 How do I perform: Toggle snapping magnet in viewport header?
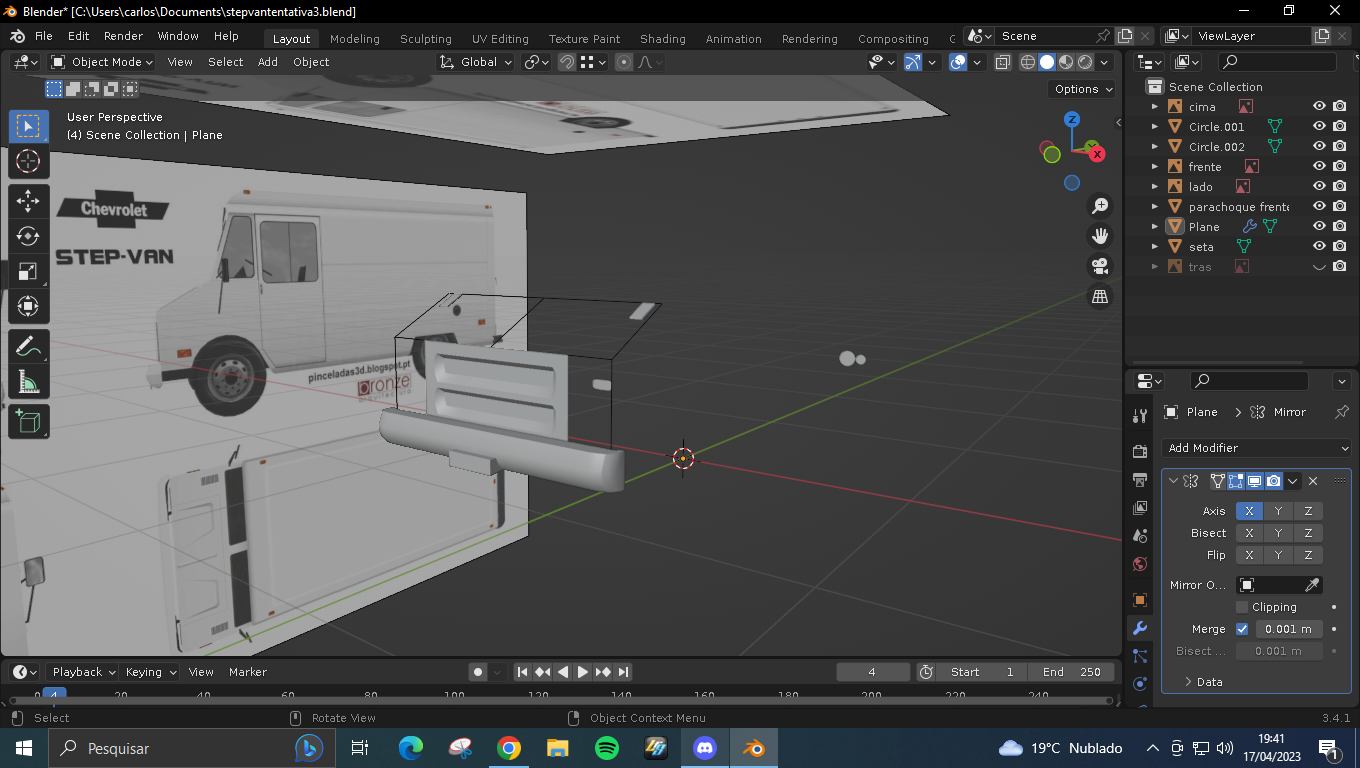point(567,62)
